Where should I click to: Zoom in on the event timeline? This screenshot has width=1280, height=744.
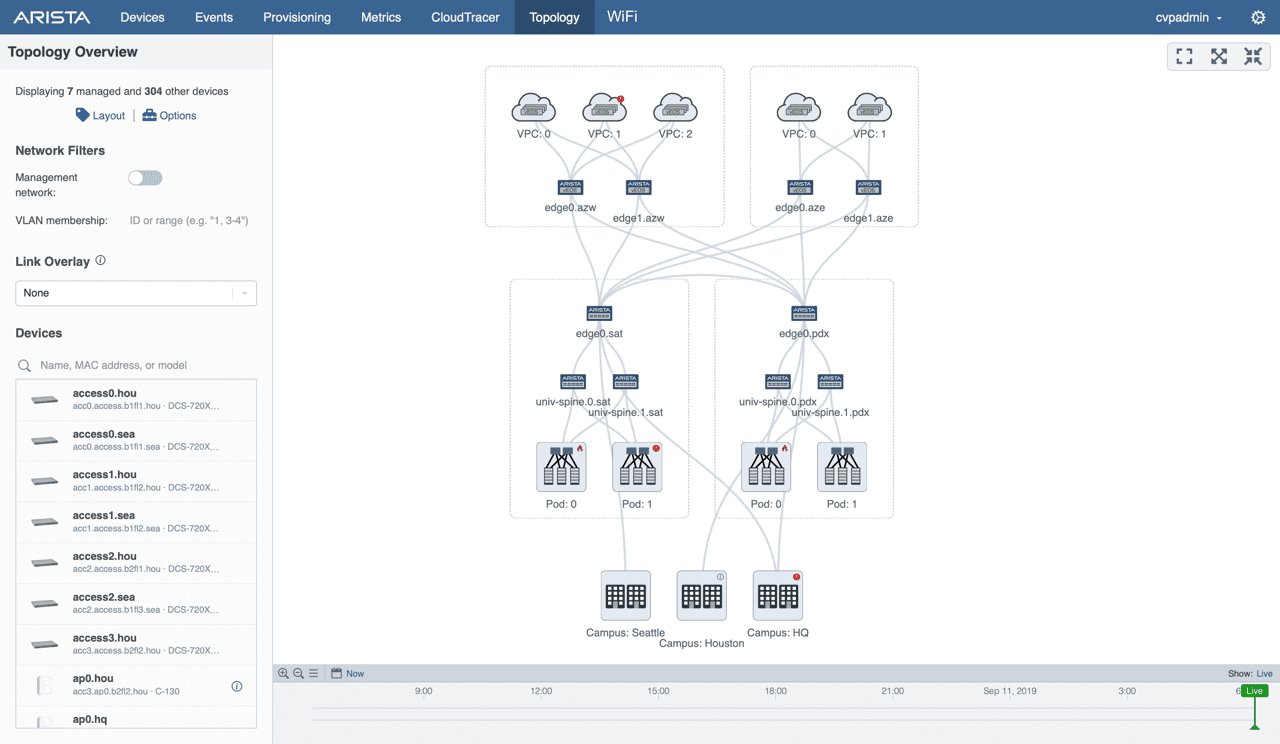[284, 672]
